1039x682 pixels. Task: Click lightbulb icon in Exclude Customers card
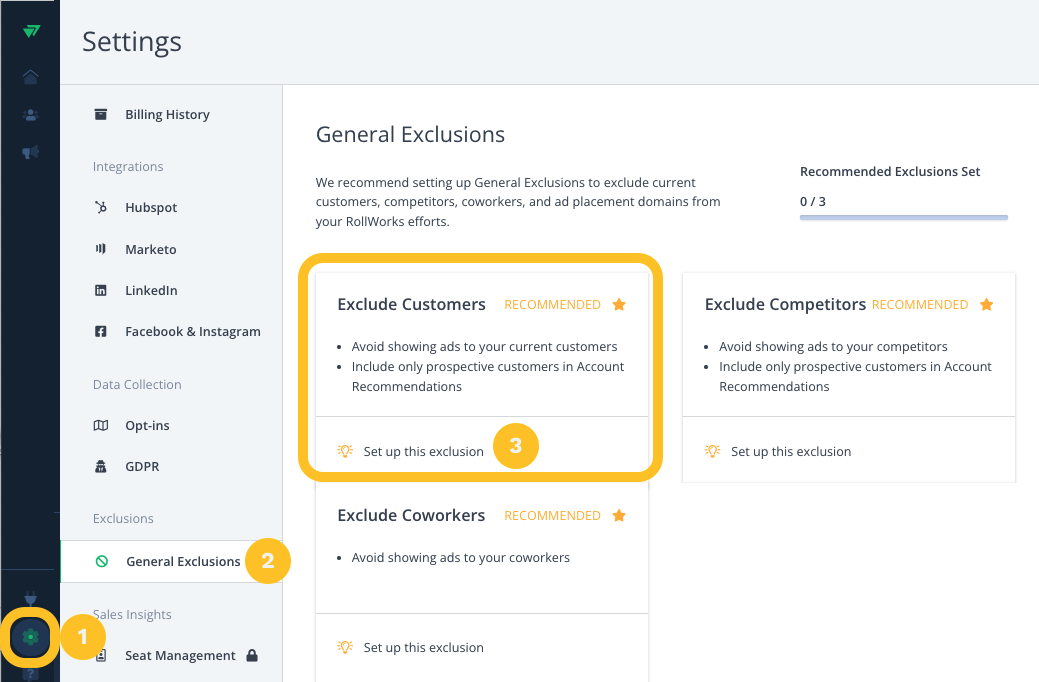coord(345,451)
